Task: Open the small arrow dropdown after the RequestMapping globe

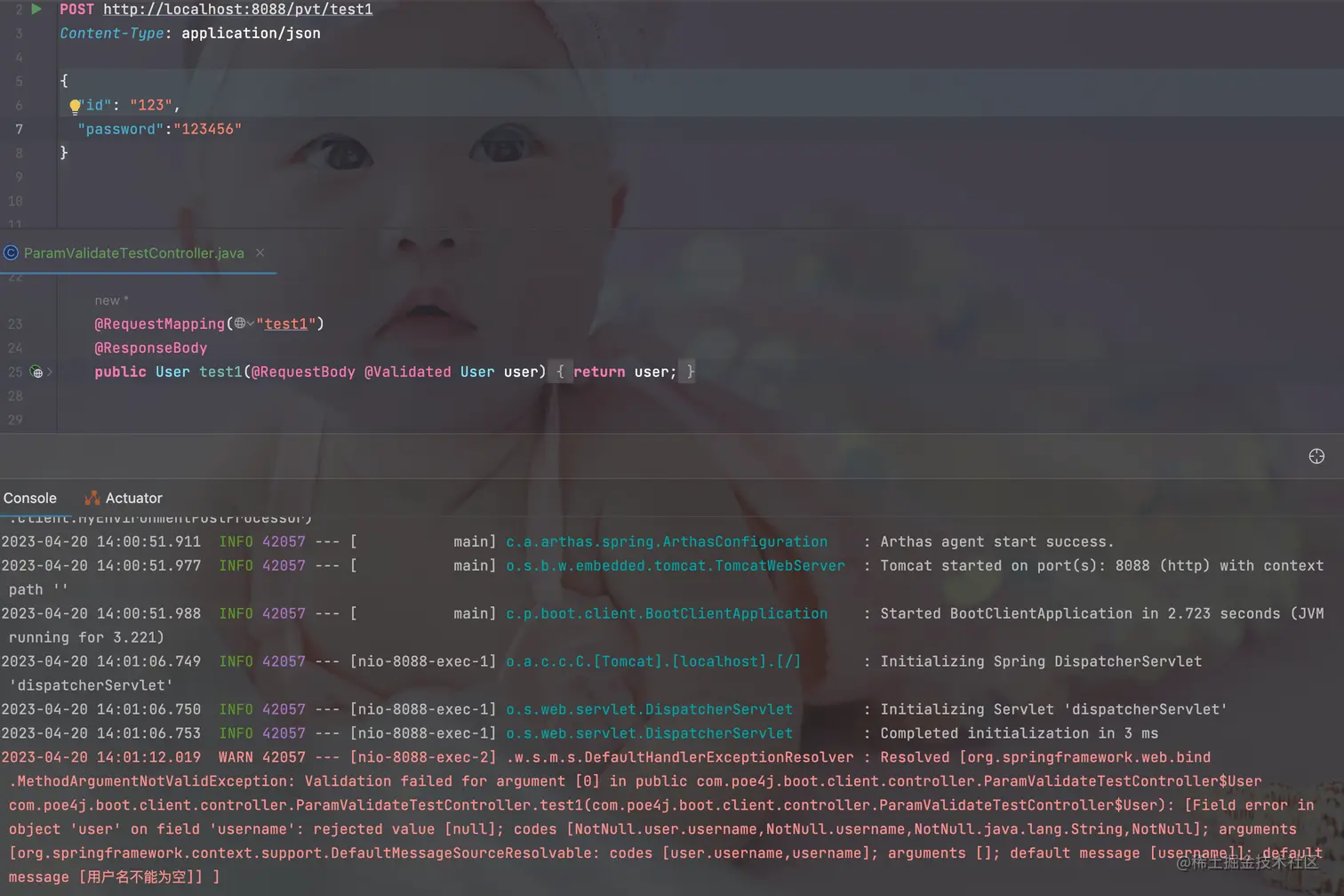Action: 251,324
